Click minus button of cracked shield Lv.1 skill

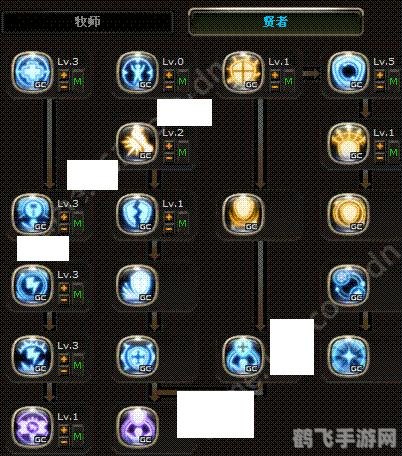(169, 228)
